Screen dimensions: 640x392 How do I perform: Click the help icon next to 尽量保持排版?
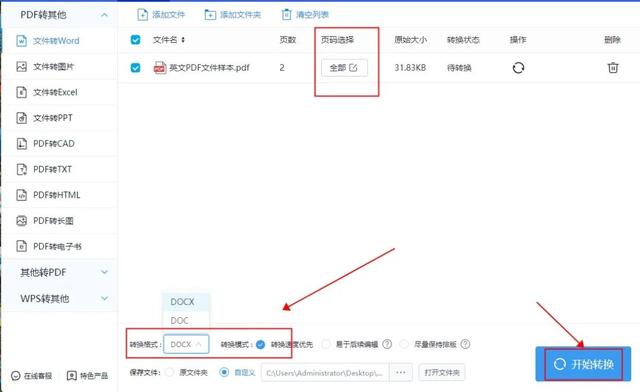pos(465,344)
